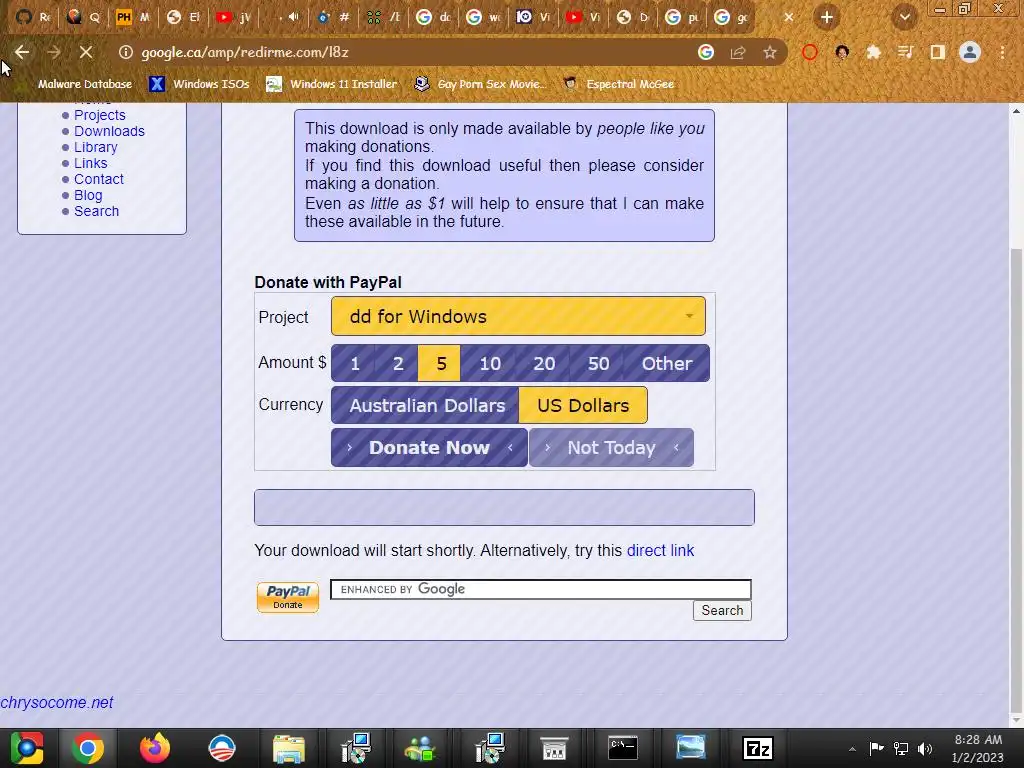Select donation amount 20
The height and width of the screenshot is (768, 1024).
(543, 363)
